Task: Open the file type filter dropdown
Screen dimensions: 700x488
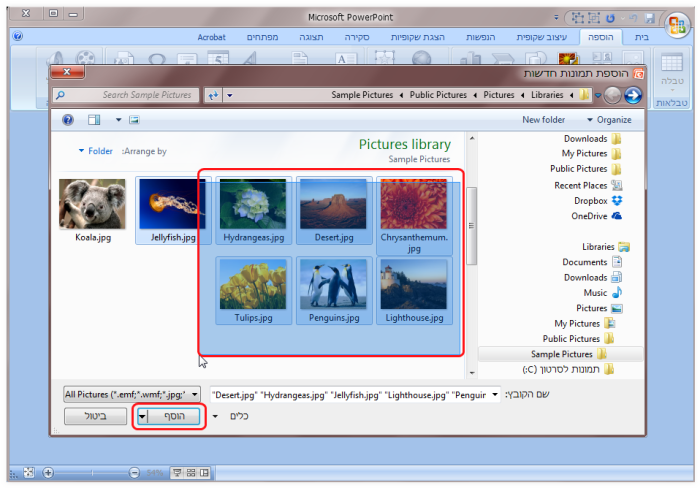Action: coord(132,395)
